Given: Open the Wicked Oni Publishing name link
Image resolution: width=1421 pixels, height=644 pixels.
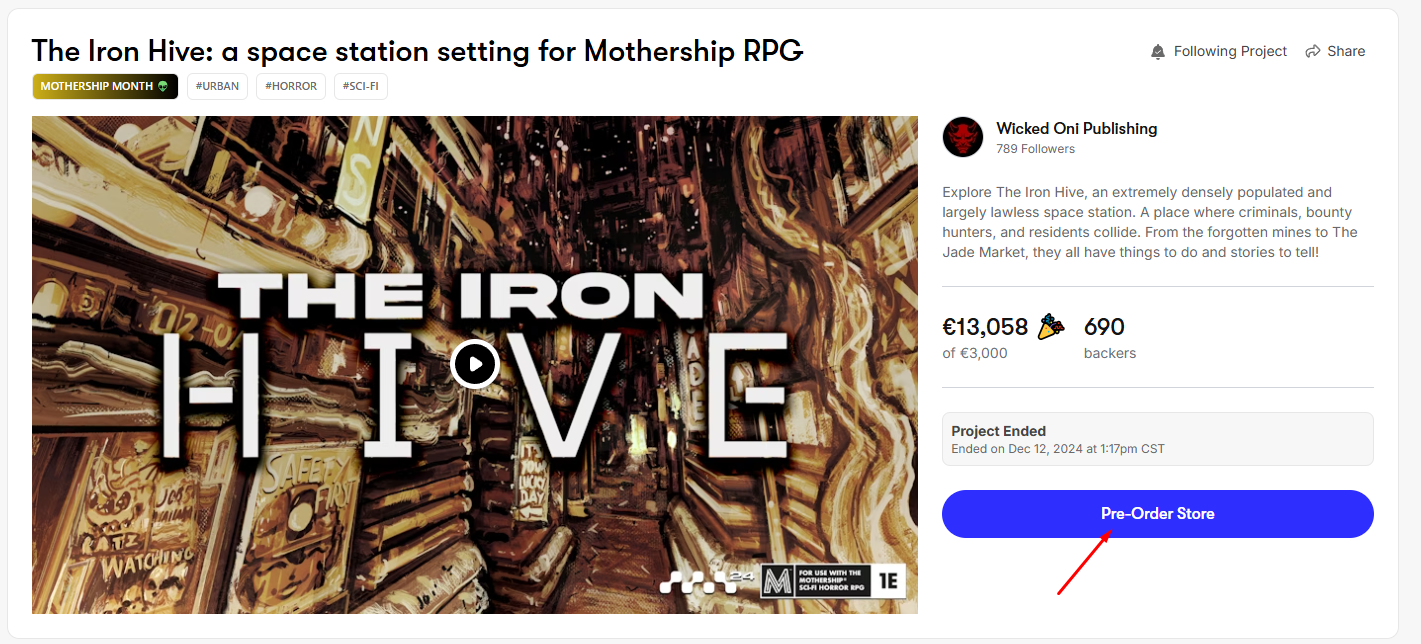Looking at the screenshot, I should coord(1076,129).
